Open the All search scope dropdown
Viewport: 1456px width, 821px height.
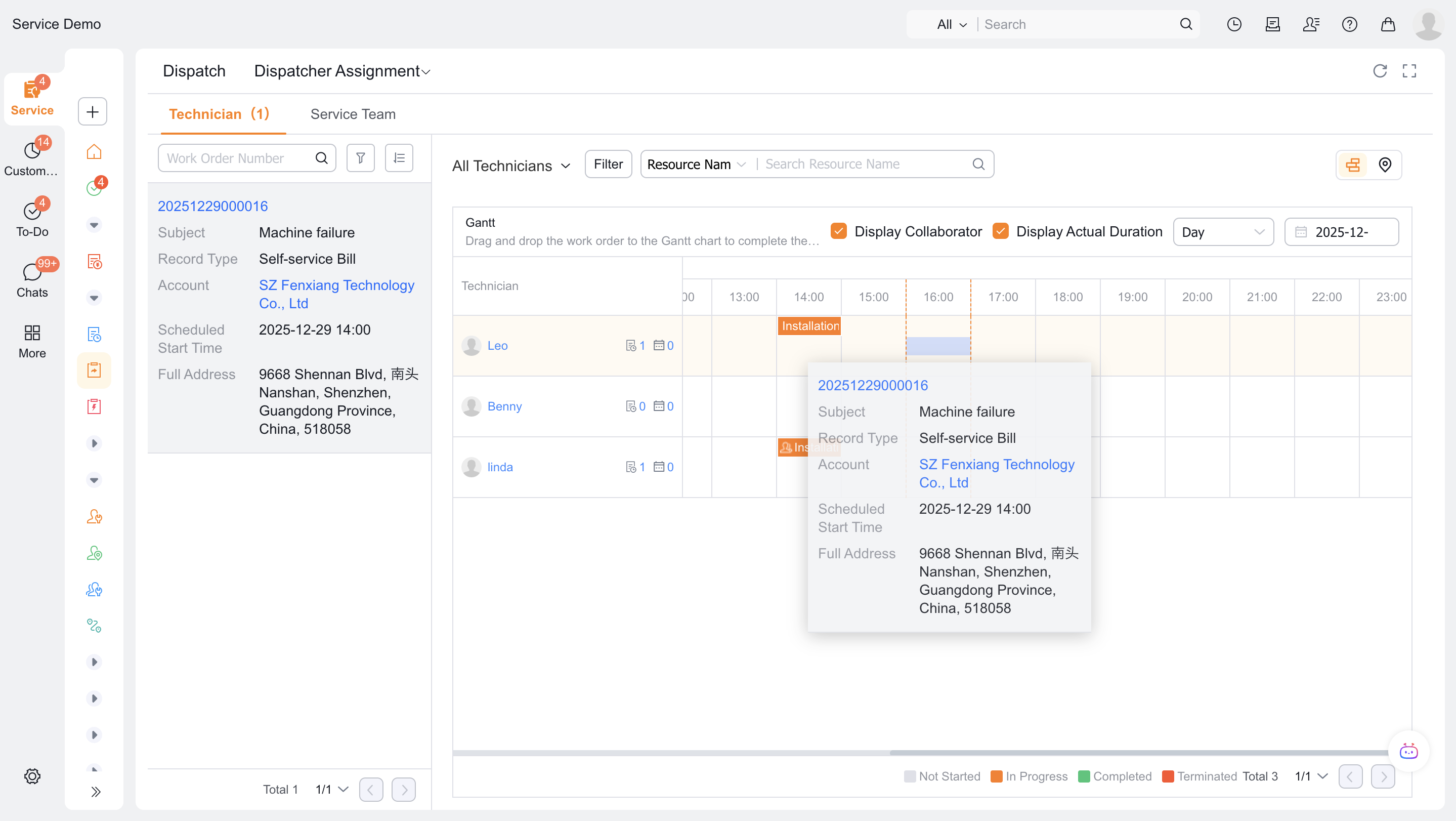point(952,24)
